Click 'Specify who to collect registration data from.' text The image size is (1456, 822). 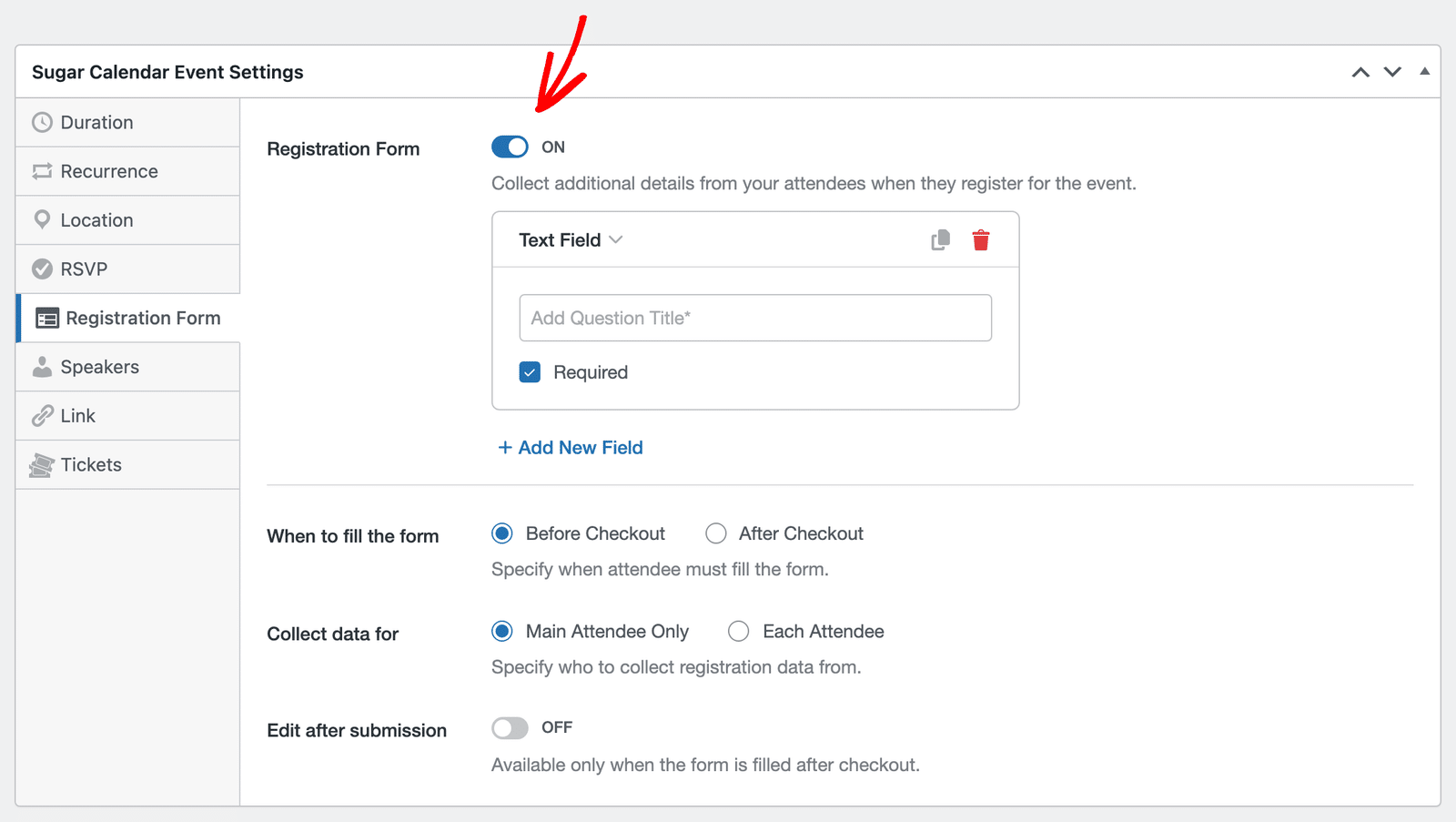676,666
